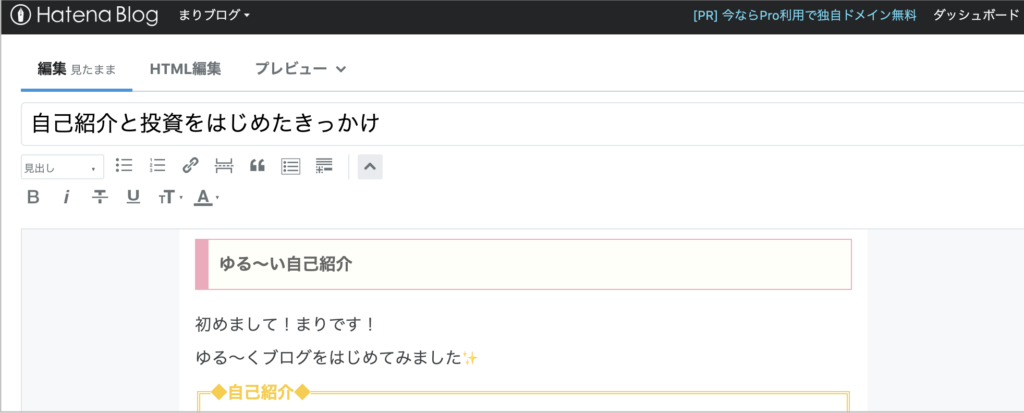The width and height of the screenshot is (1024, 413).
Task: Open the ダッシュボード link
Action: pos(976,16)
